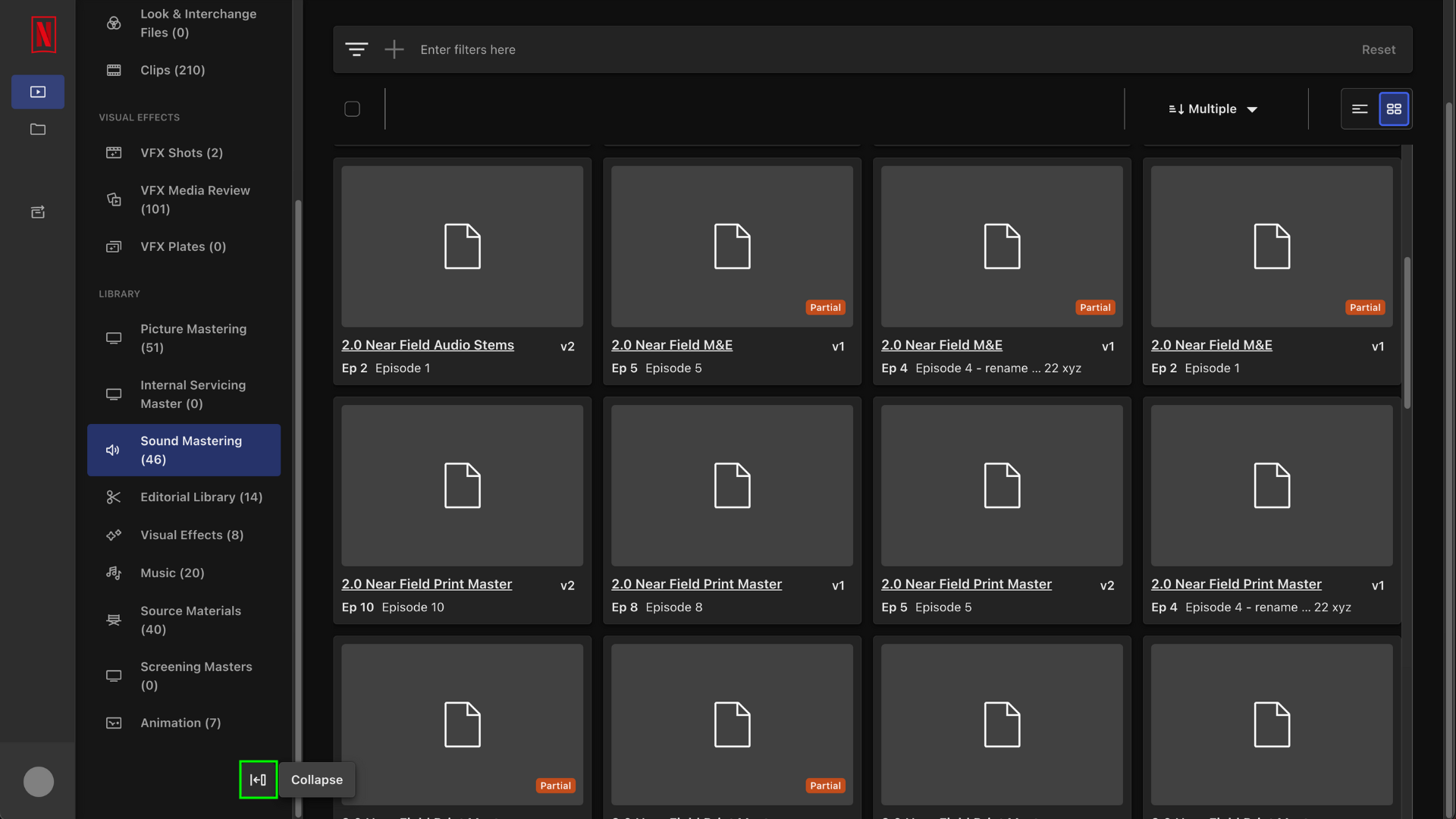This screenshot has height=819, width=1456.
Task: Click the Screening Masters monitor icon
Action: coord(114,676)
